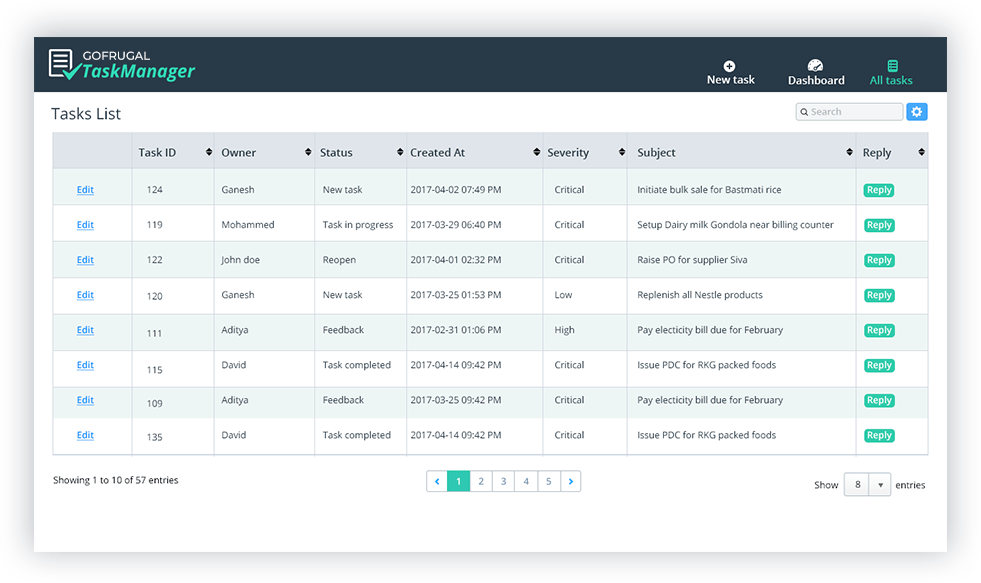
Task: Open the All tasks list icon
Action: pyautogui.click(x=892, y=66)
